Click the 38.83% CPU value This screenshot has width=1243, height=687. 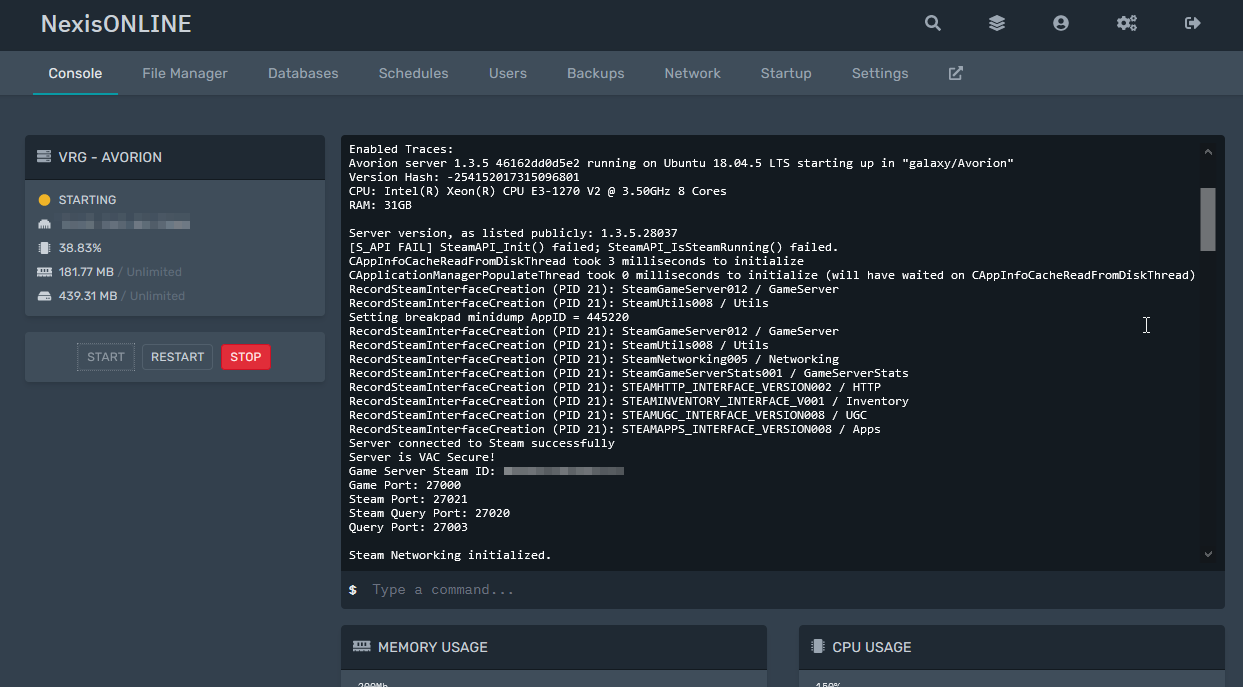pyautogui.click(x=80, y=248)
